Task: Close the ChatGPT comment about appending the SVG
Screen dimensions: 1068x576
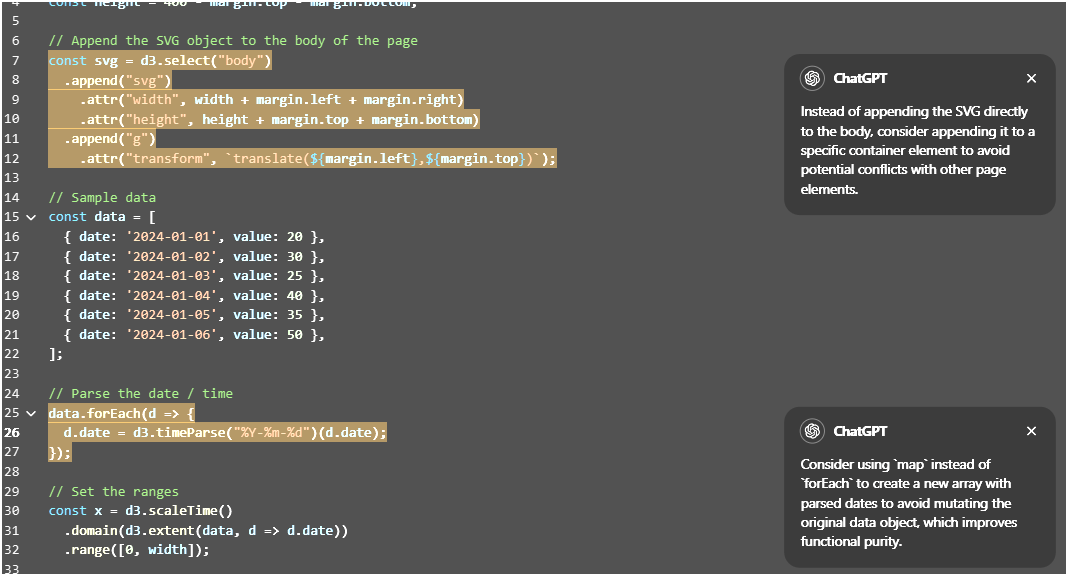Action: [x=1031, y=78]
